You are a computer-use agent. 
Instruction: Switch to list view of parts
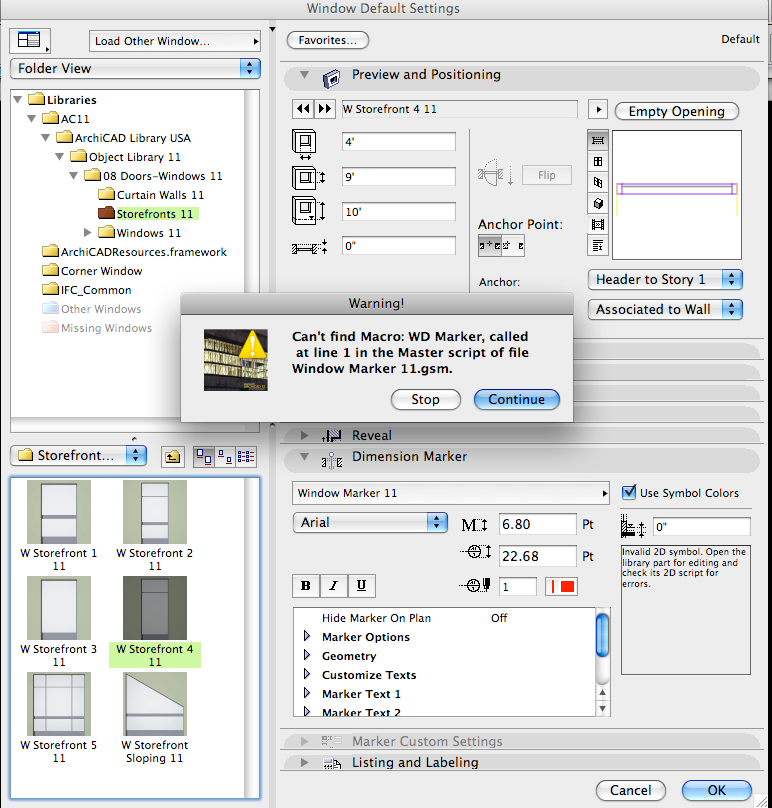pos(246,457)
